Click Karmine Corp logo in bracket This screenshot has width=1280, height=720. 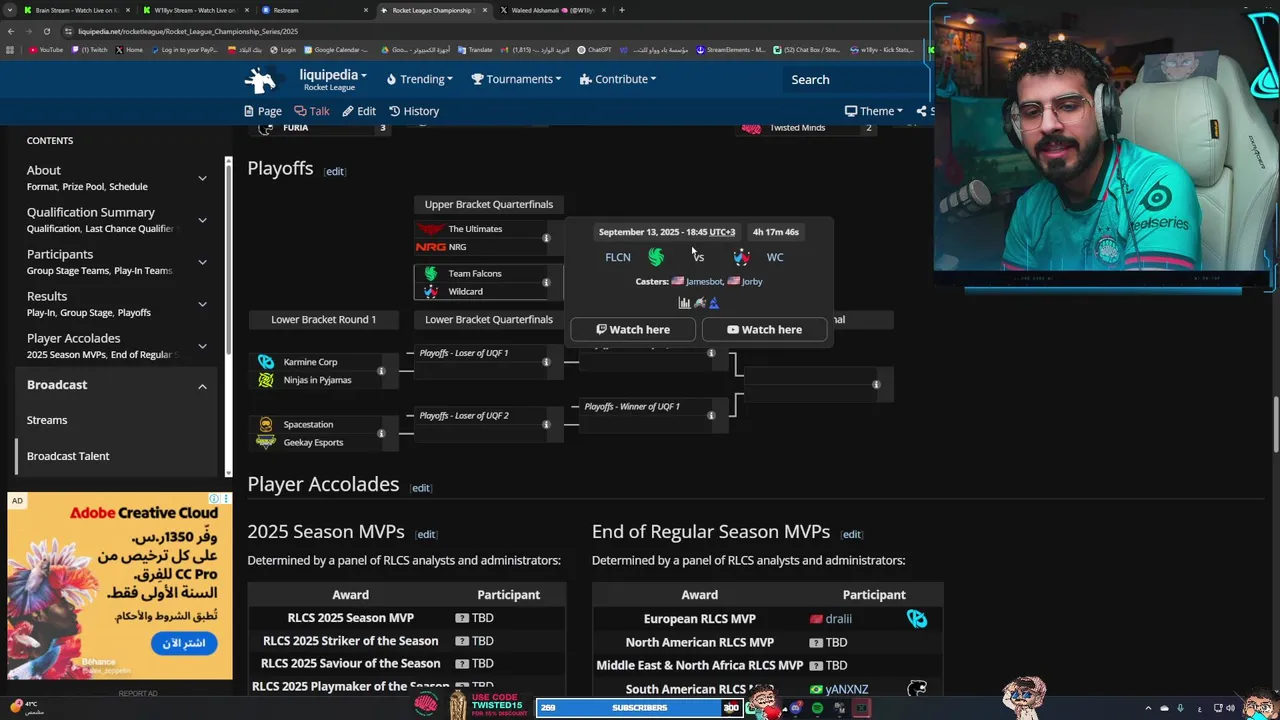point(266,362)
